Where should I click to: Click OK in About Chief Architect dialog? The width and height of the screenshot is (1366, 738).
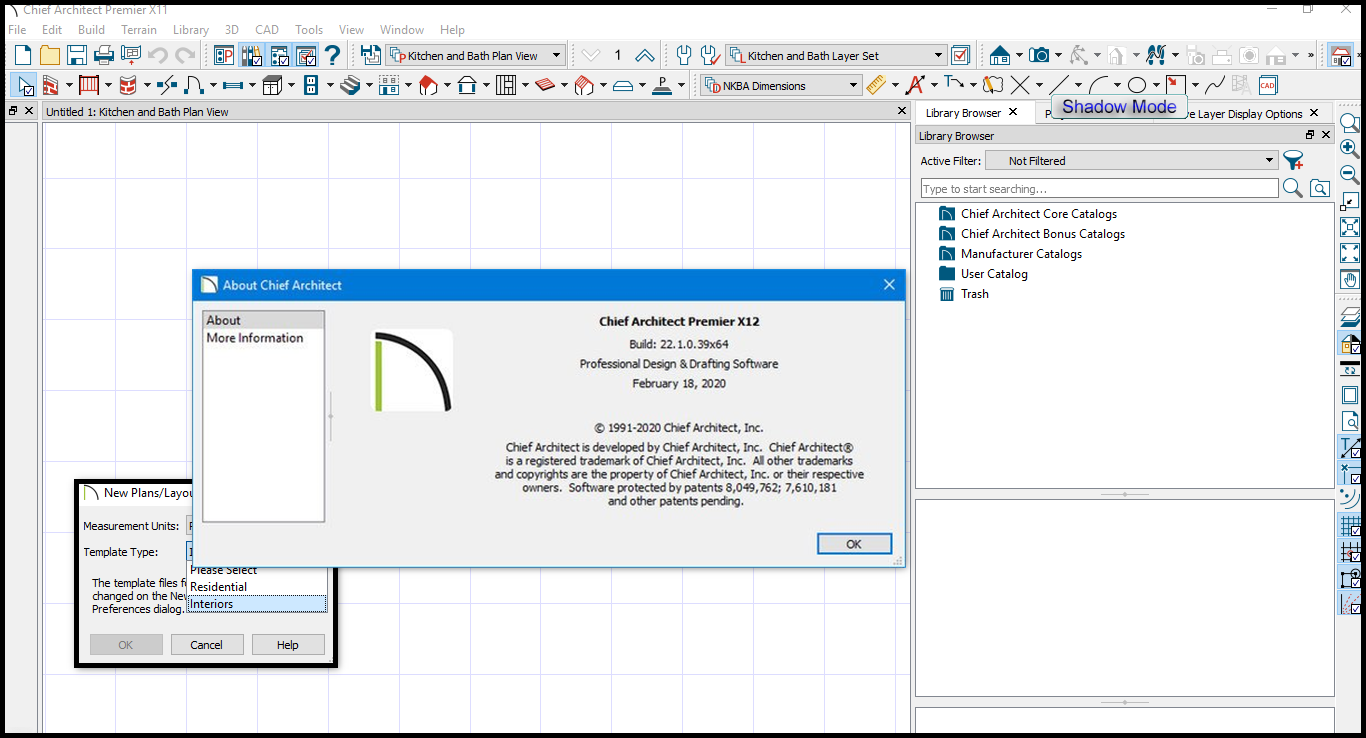(x=853, y=544)
